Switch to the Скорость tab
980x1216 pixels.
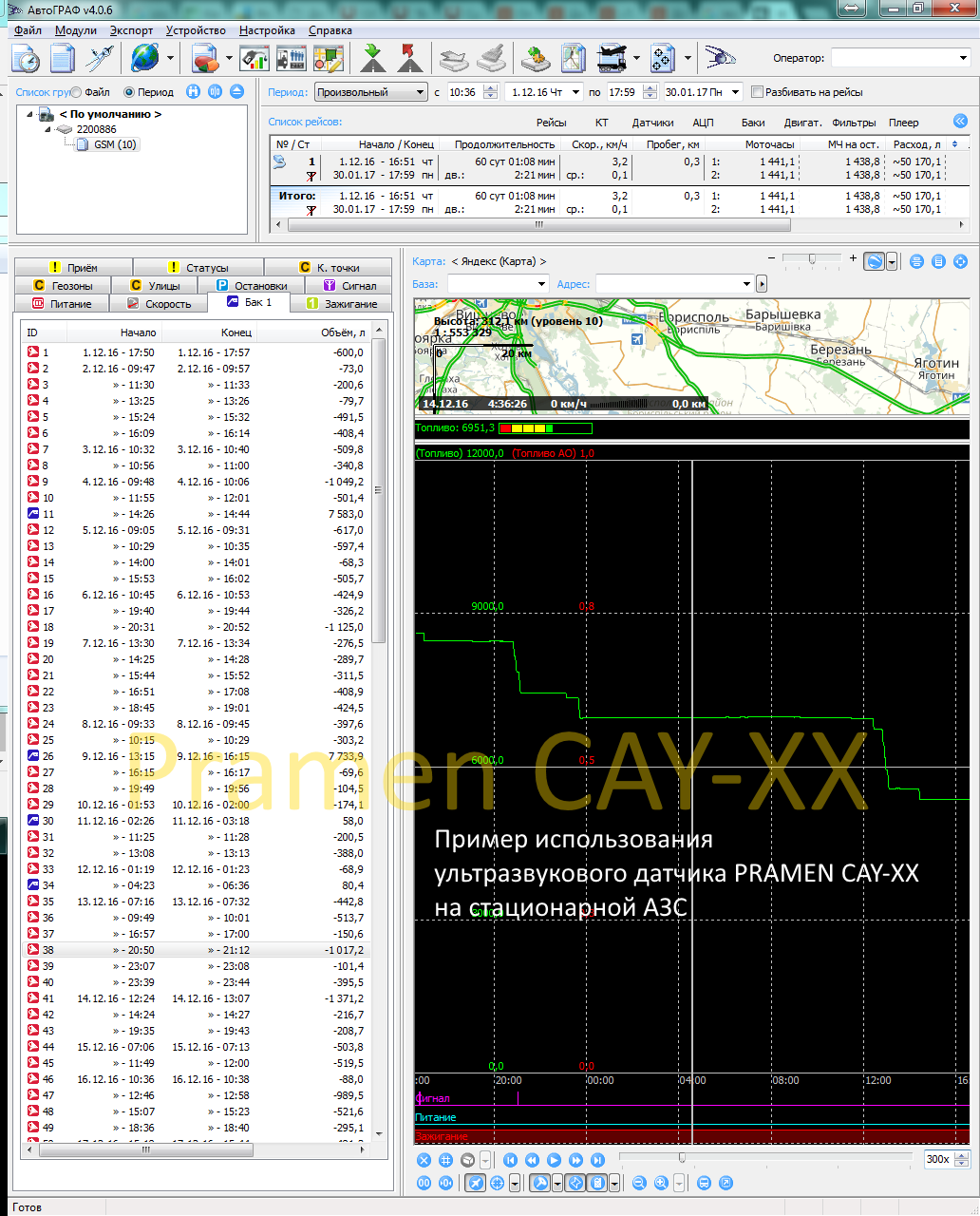(x=160, y=304)
